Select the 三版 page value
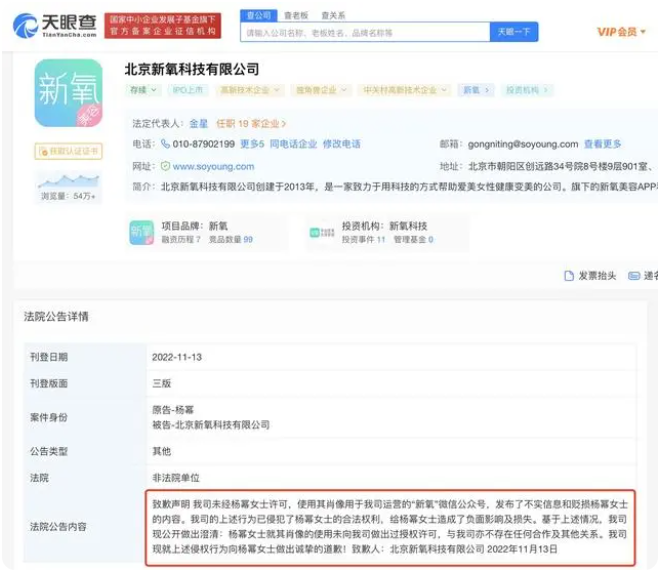Screen dimensions: 665x577 162,383
